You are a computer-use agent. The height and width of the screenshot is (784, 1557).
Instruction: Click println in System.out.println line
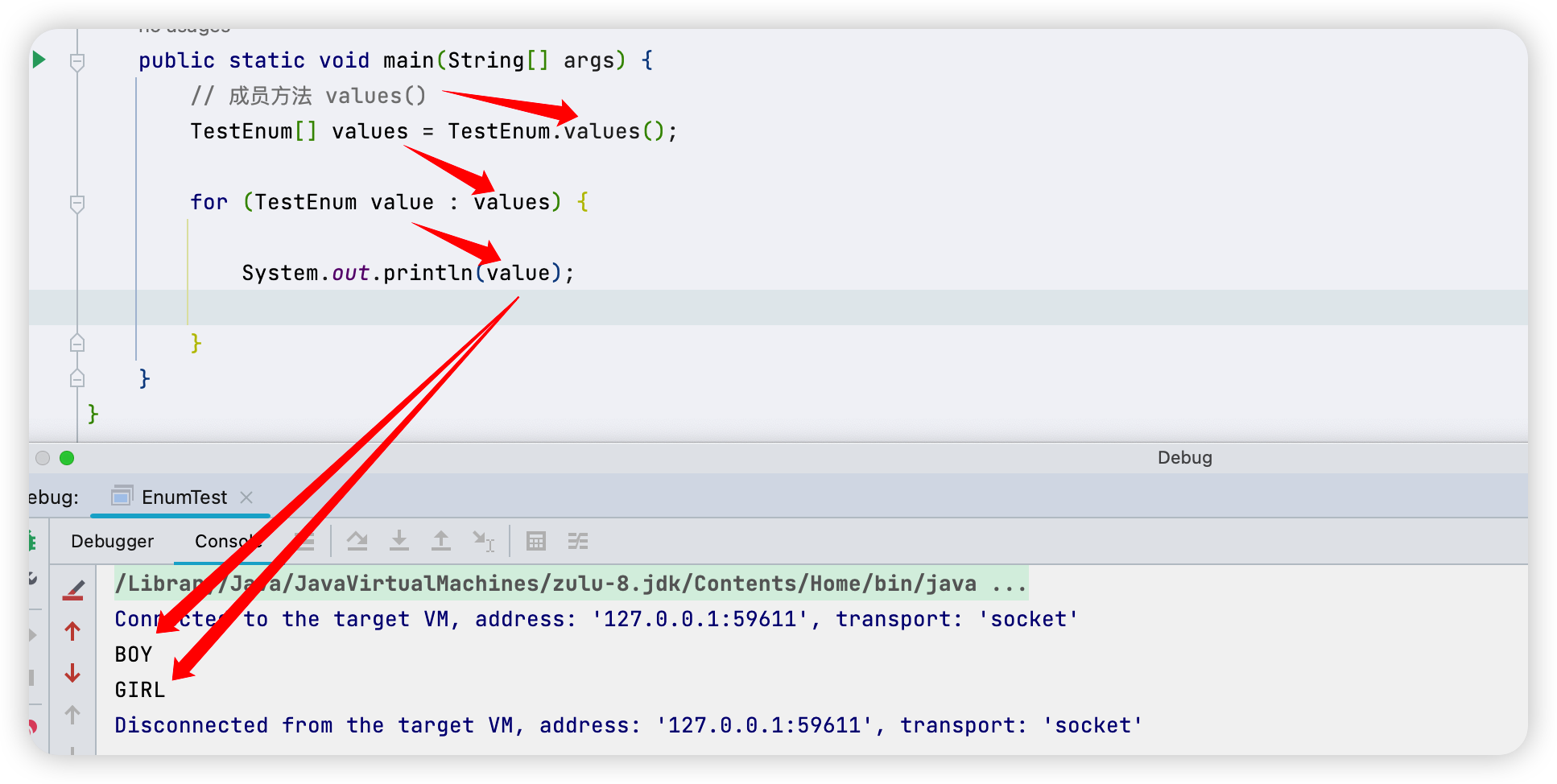[427, 273]
